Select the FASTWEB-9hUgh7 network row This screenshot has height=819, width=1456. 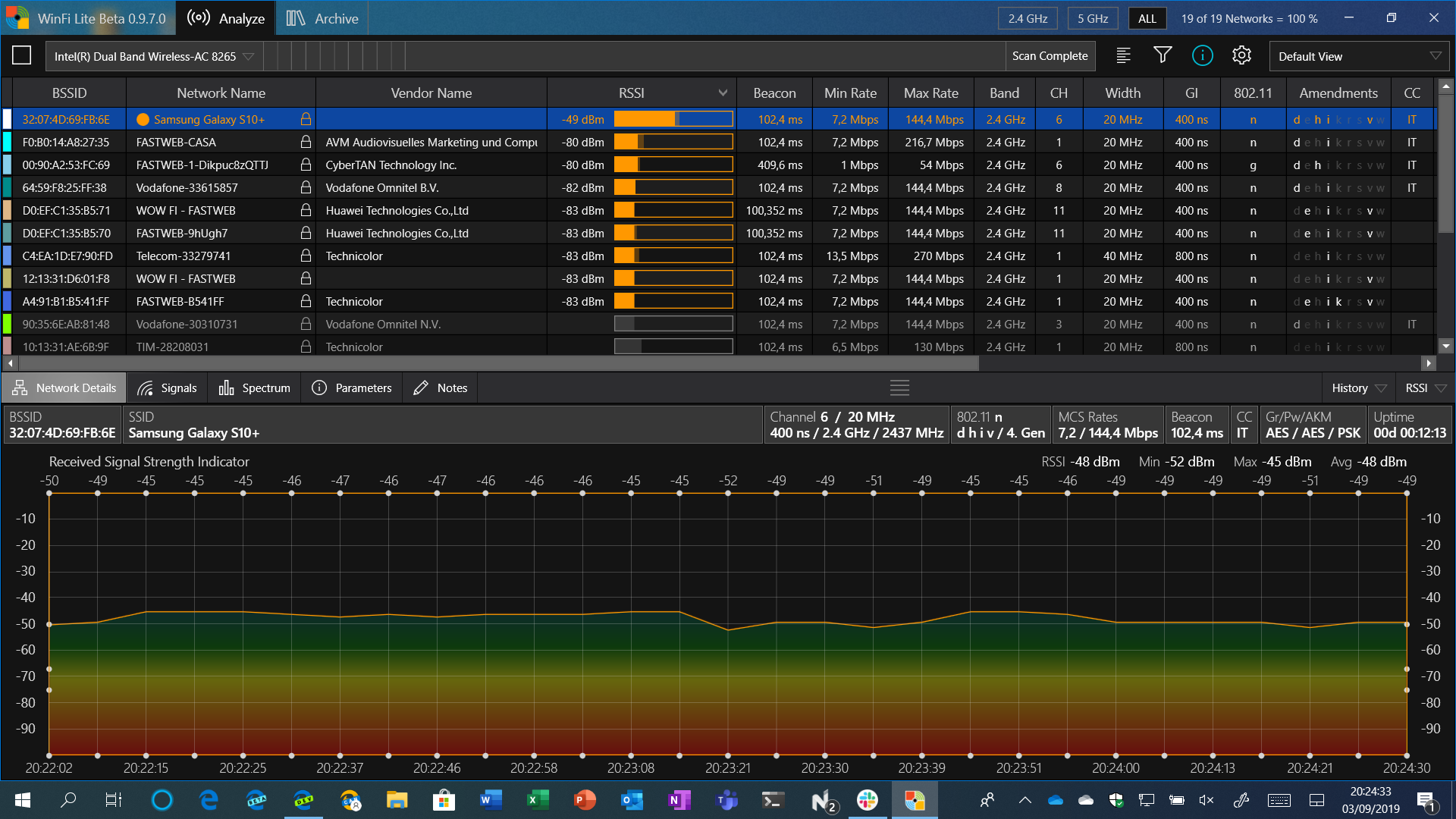pyautogui.click(x=720, y=233)
